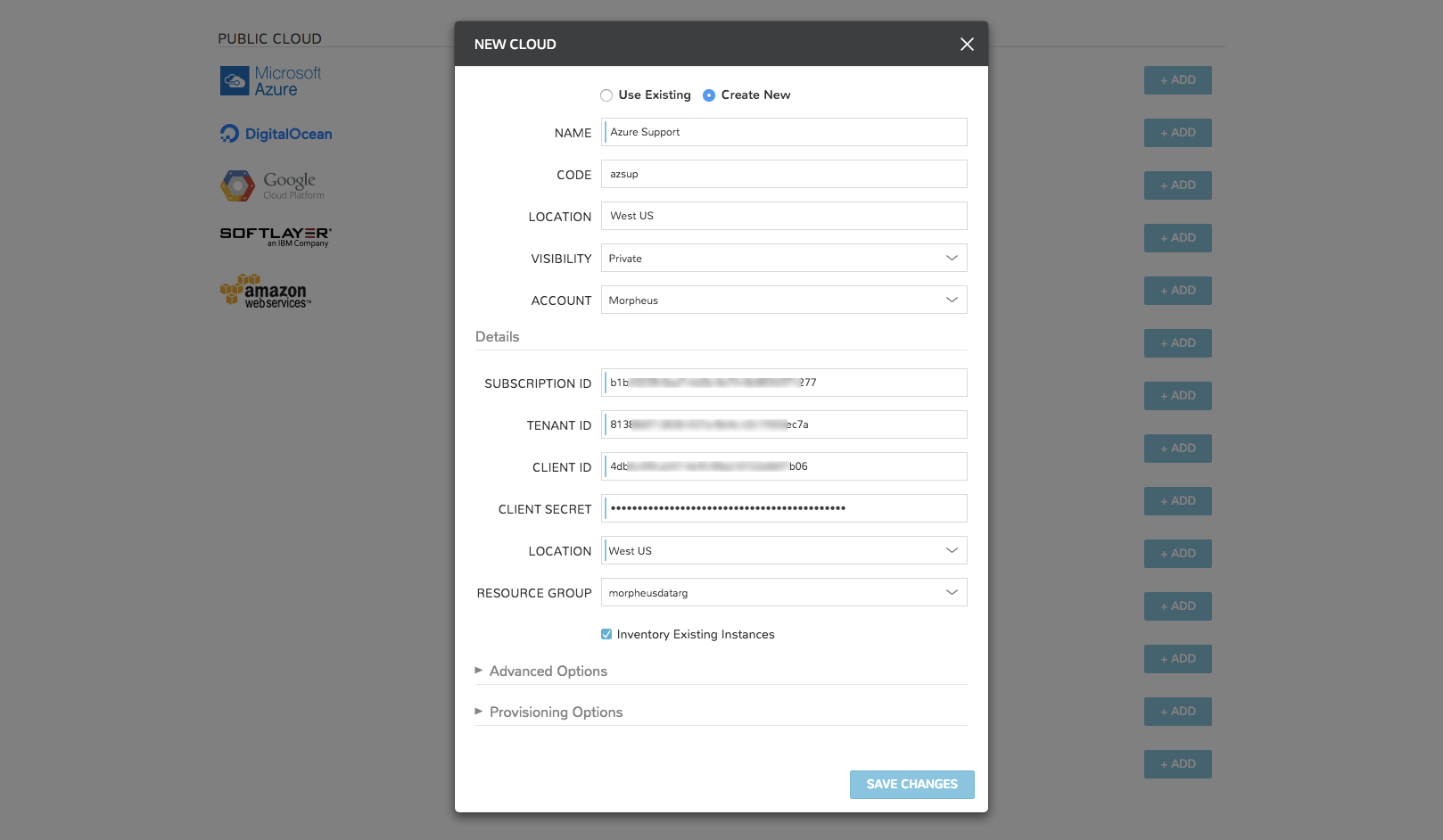Click the Code field containing azsup
The image size is (1443, 840).
pos(784,174)
